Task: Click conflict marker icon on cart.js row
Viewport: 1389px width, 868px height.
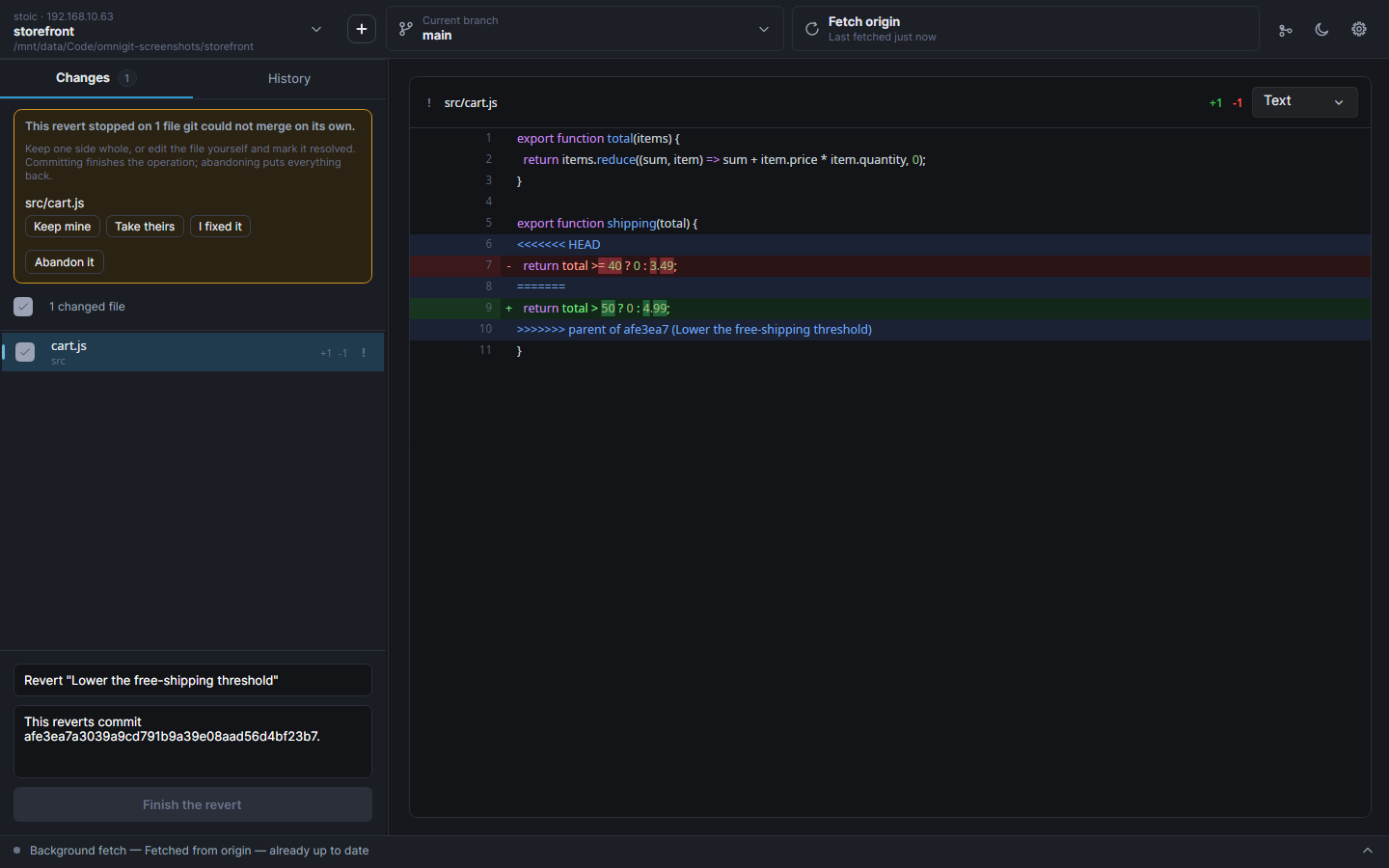Action: pos(364,353)
